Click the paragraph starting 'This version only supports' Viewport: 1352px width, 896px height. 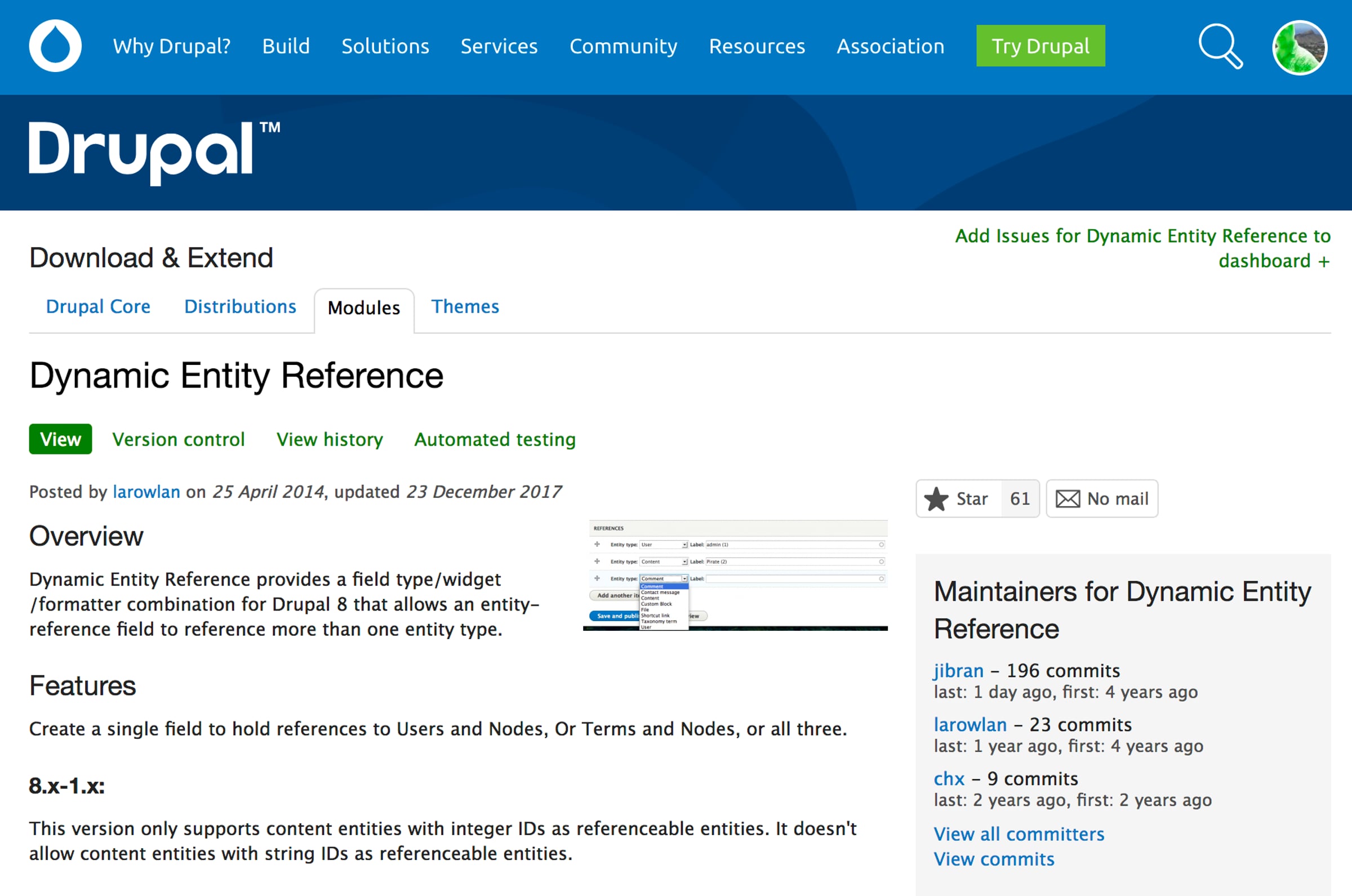click(443, 841)
